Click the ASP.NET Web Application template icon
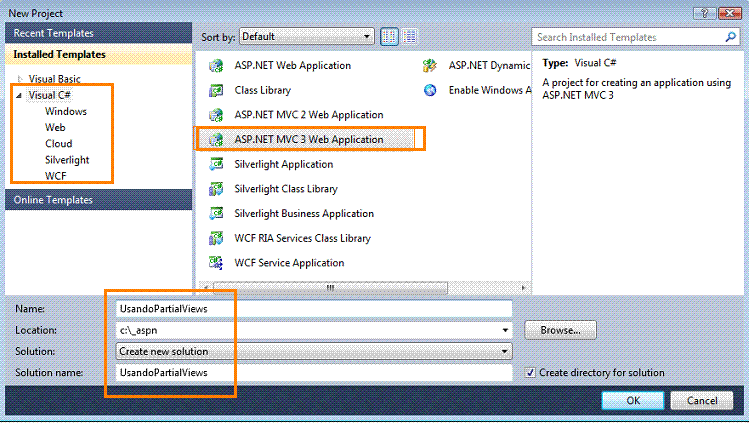The width and height of the screenshot is (749, 423). pyautogui.click(x=216, y=65)
